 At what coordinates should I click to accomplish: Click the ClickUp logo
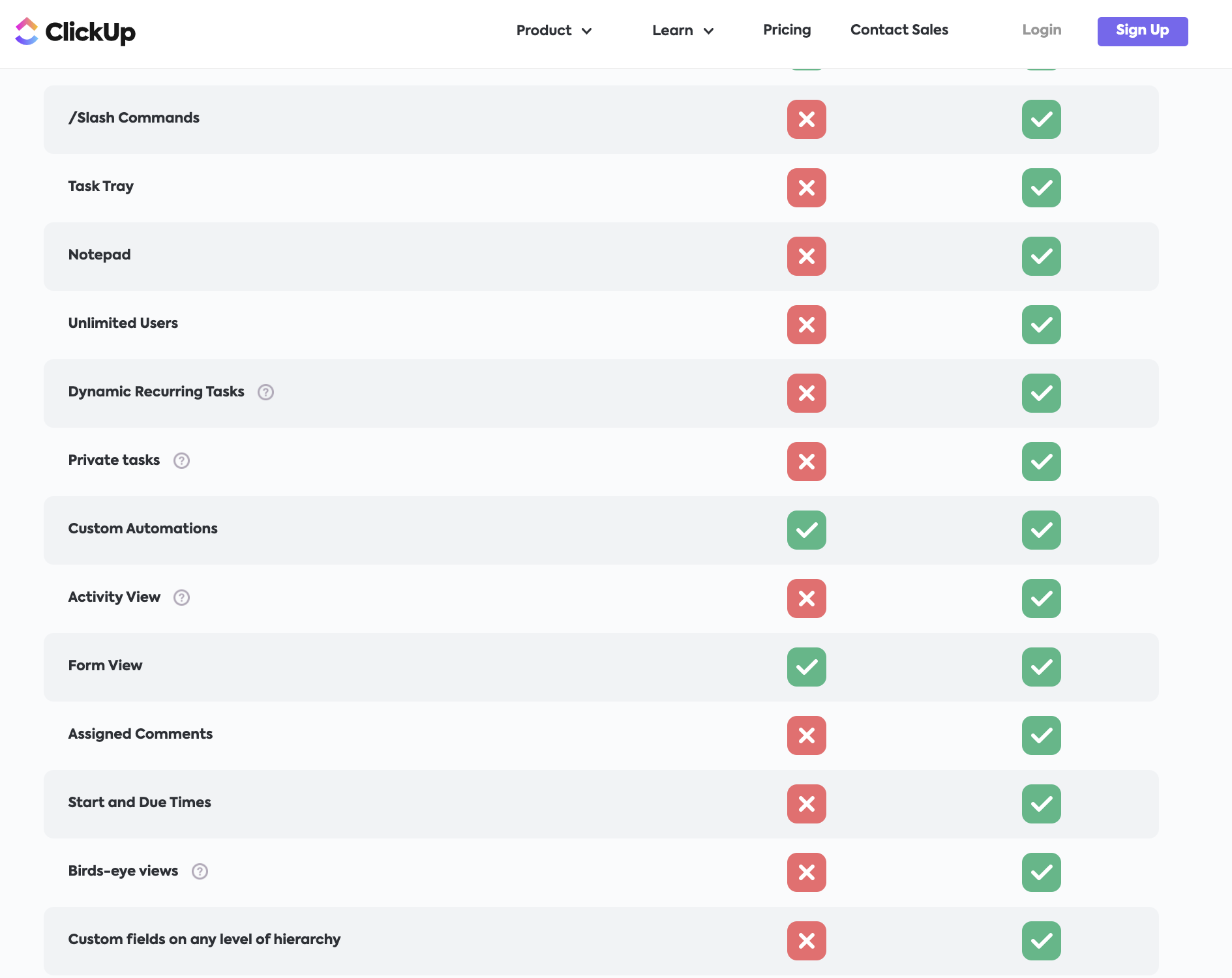click(75, 31)
